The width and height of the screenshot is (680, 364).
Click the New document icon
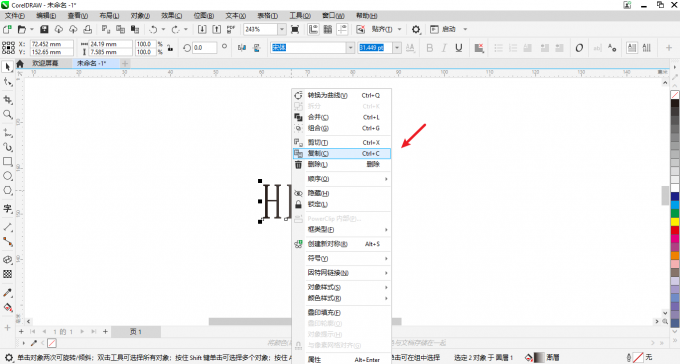click(7, 29)
